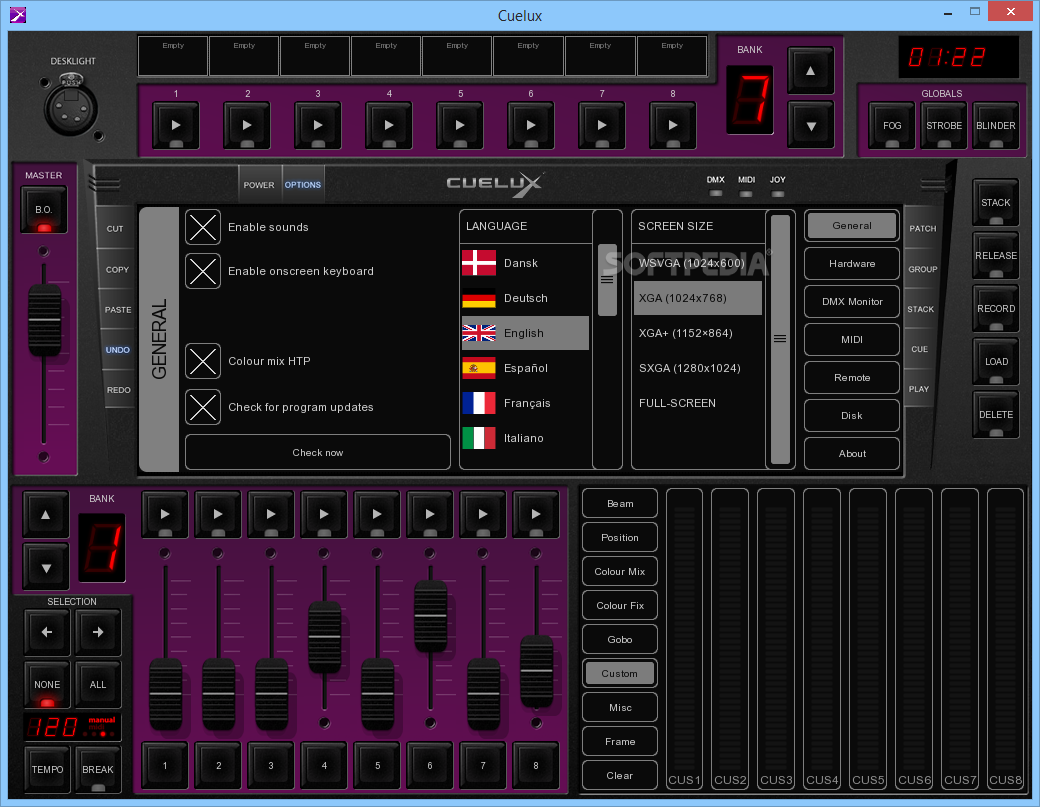
Task: Open the CUE side tab
Action: [919, 349]
